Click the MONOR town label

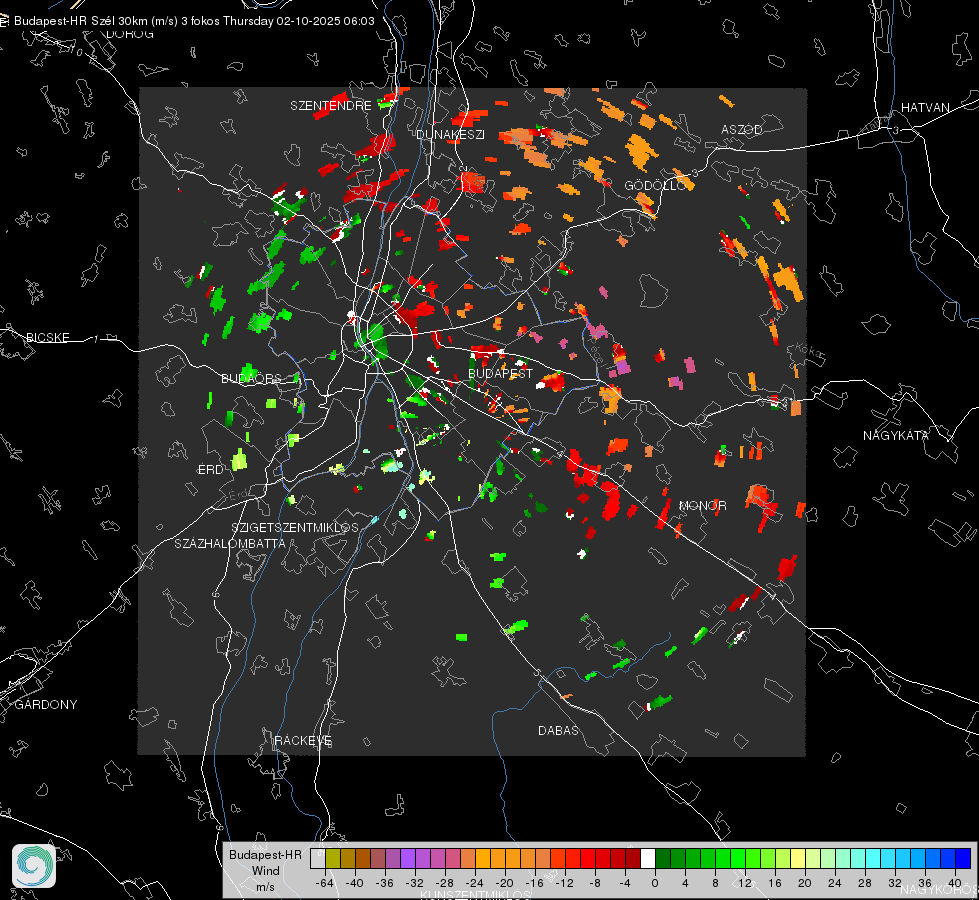(x=703, y=506)
